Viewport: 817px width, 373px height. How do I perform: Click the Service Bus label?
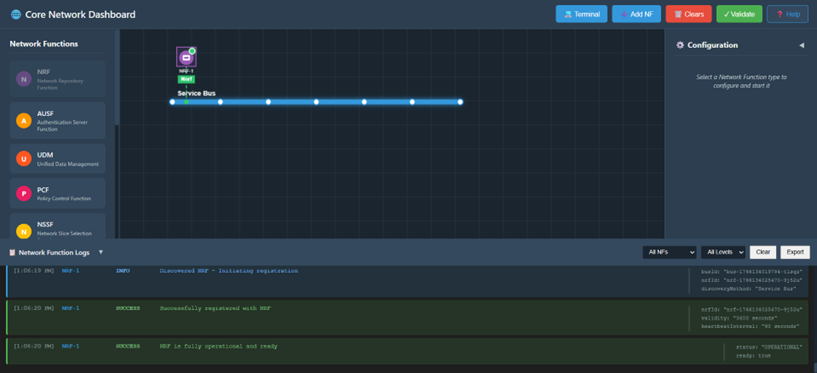click(196, 93)
